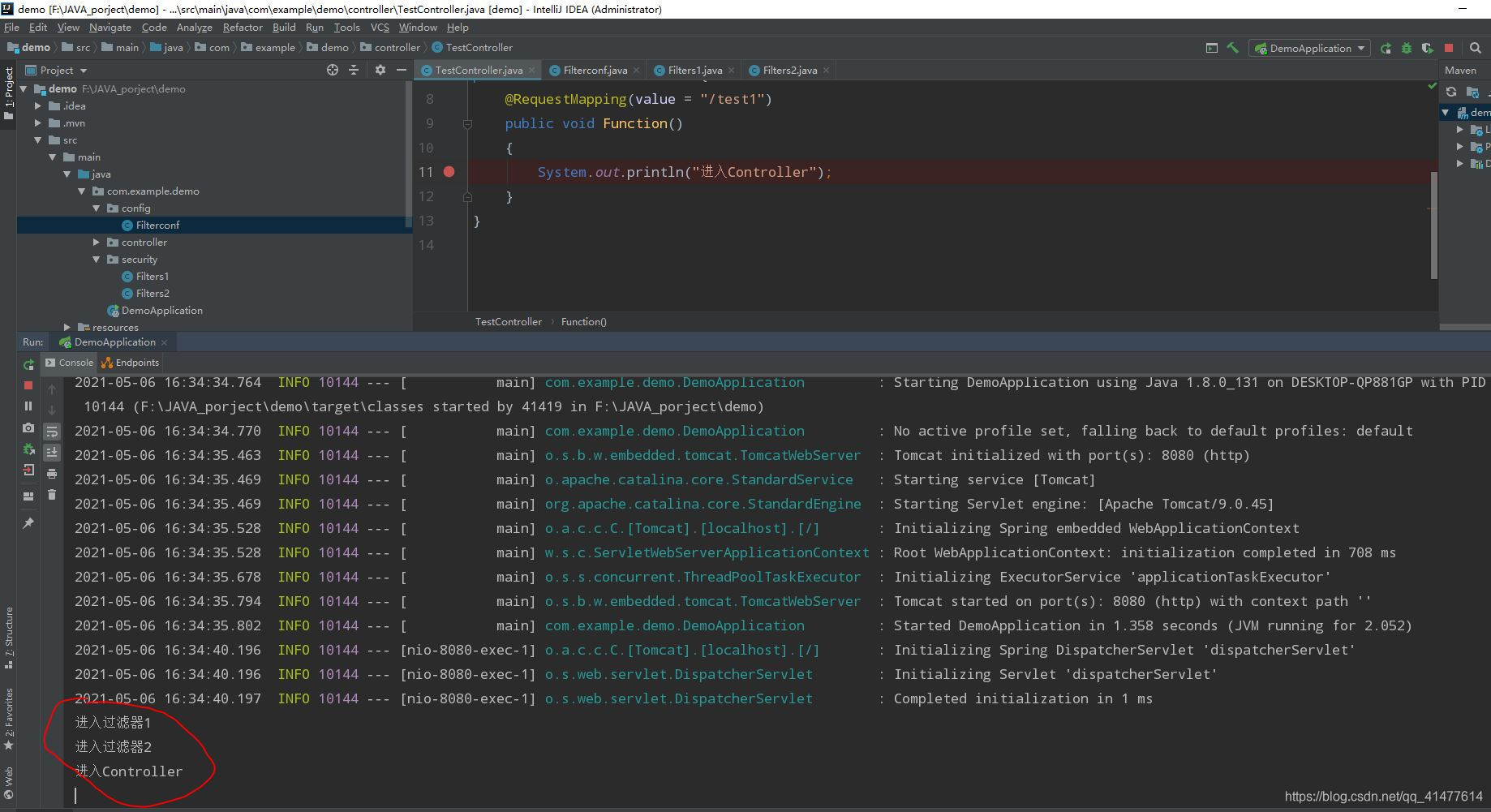Generate sources and update Maven folders
This screenshot has height=812, width=1491.
coord(1472,92)
